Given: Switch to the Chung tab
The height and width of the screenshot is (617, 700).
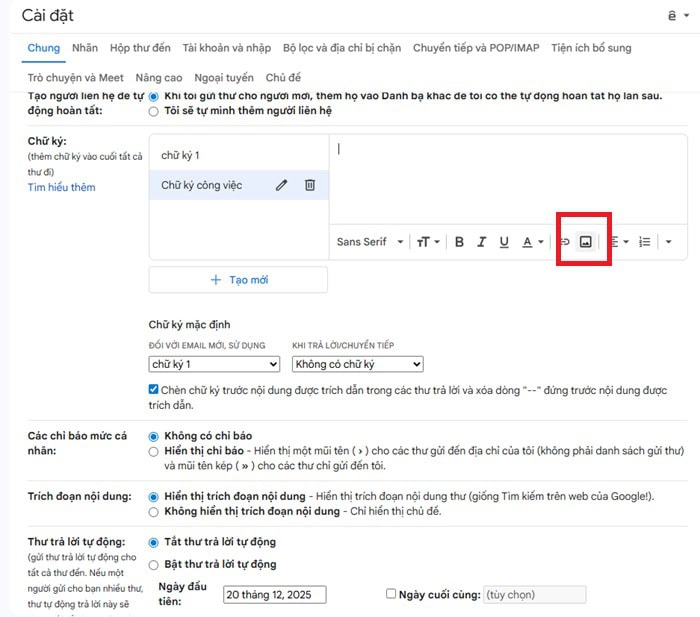Looking at the screenshot, I should pos(43,48).
